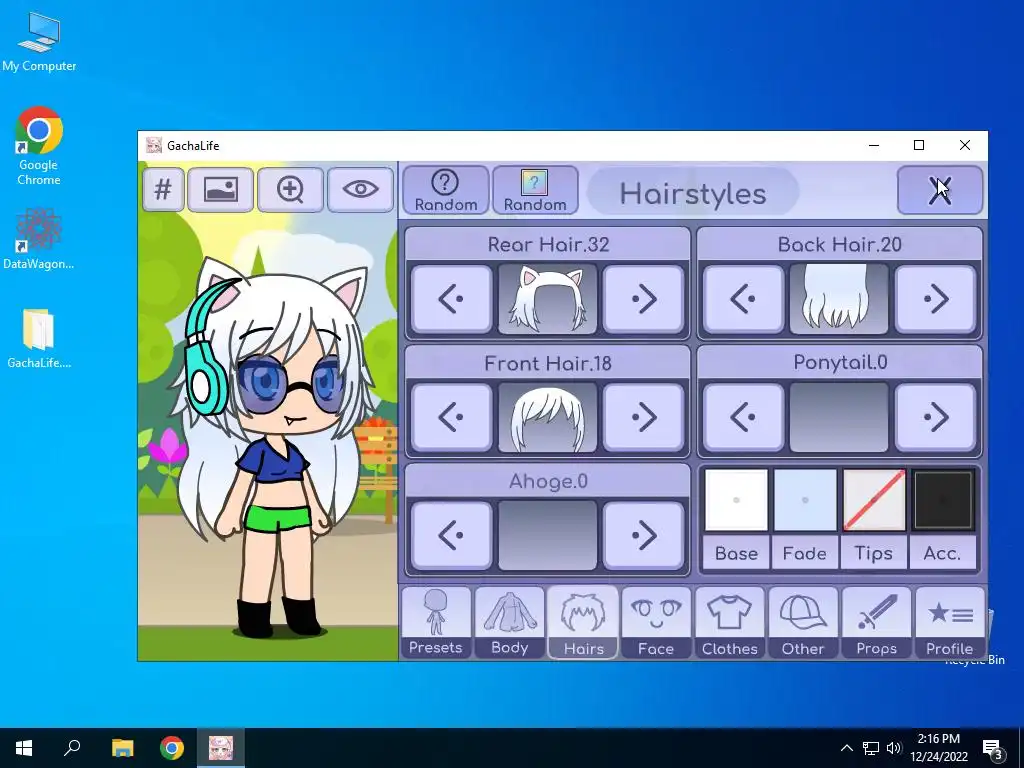The height and width of the screenshot is (768, 1024).
Task: Open the Clothes tab
Action: pyautogui.click(x=729, y=622)
